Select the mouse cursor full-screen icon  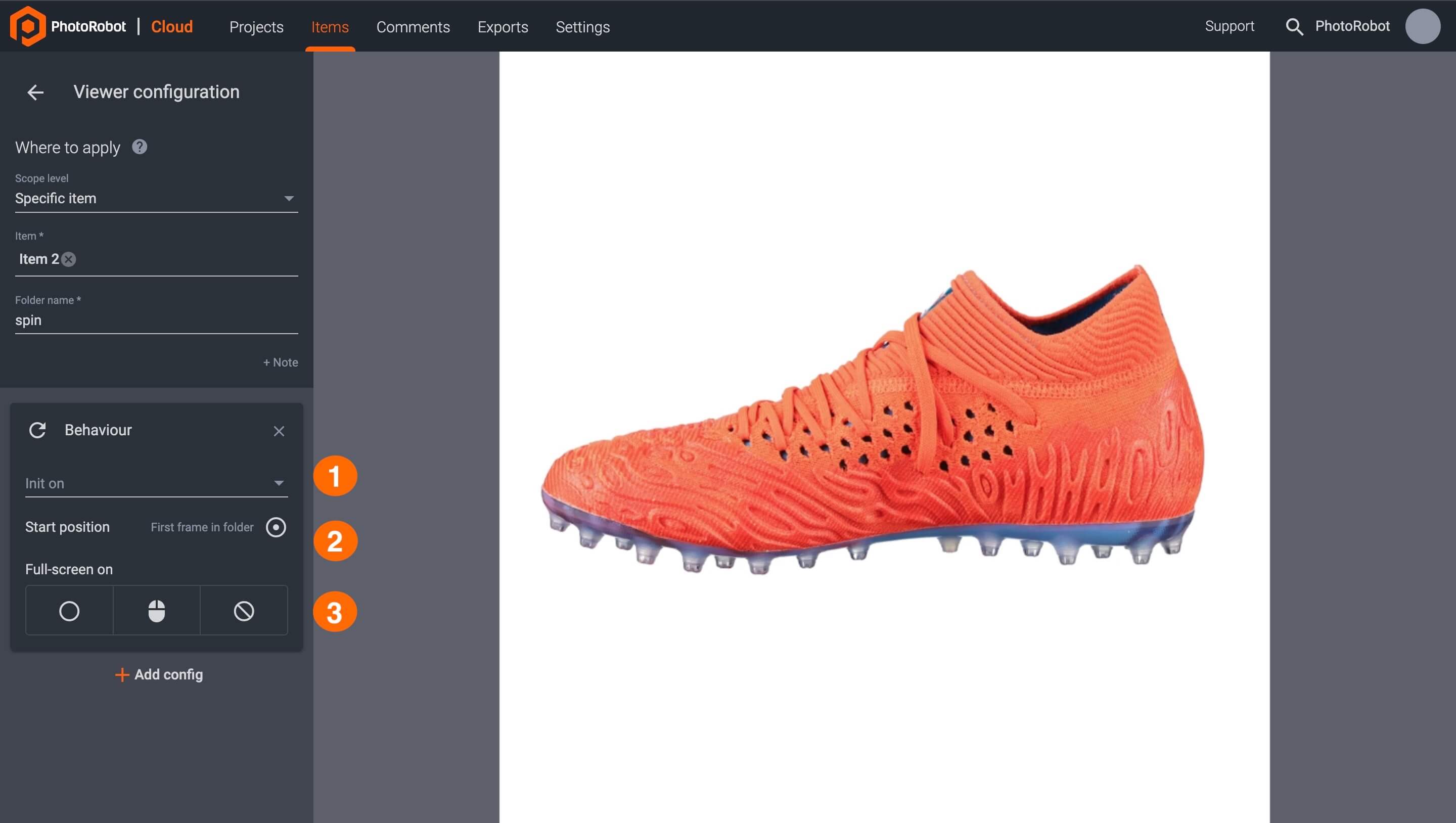(157, 610)
